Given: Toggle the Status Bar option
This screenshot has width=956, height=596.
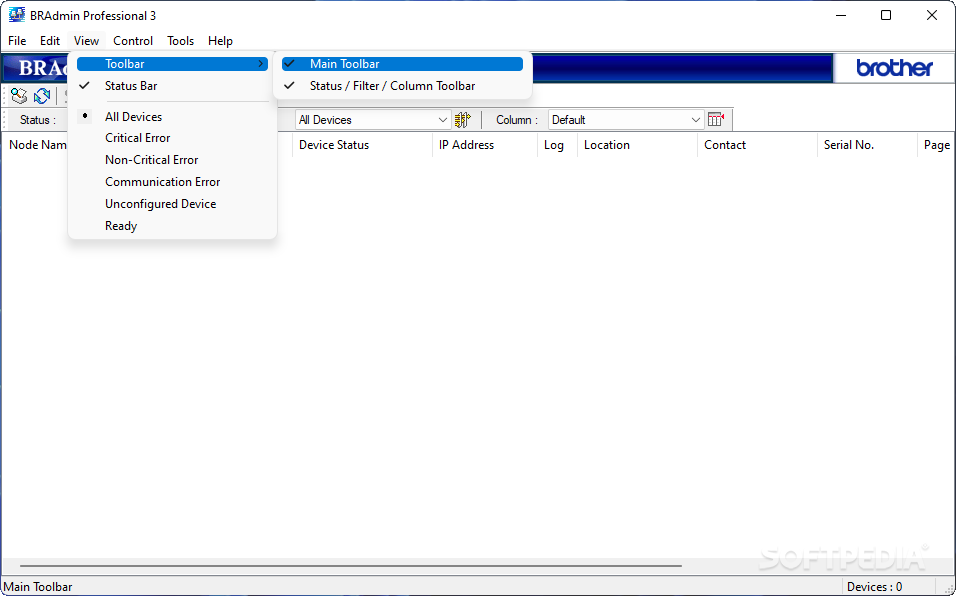Looking at the screenshot, I should click(x=173, y=86).
